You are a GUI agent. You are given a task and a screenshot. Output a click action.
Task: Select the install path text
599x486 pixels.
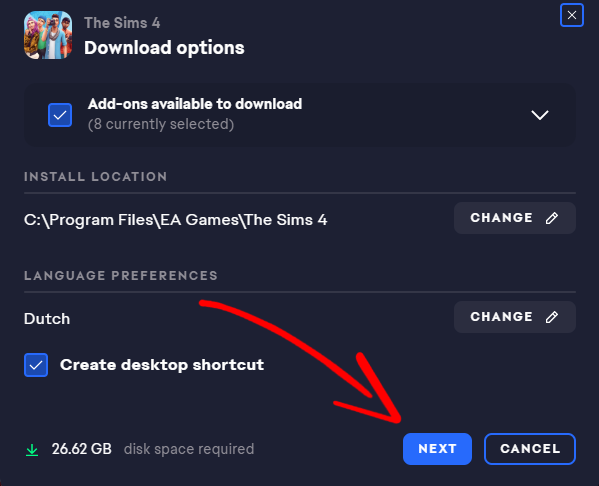click(x=175, y=220)
